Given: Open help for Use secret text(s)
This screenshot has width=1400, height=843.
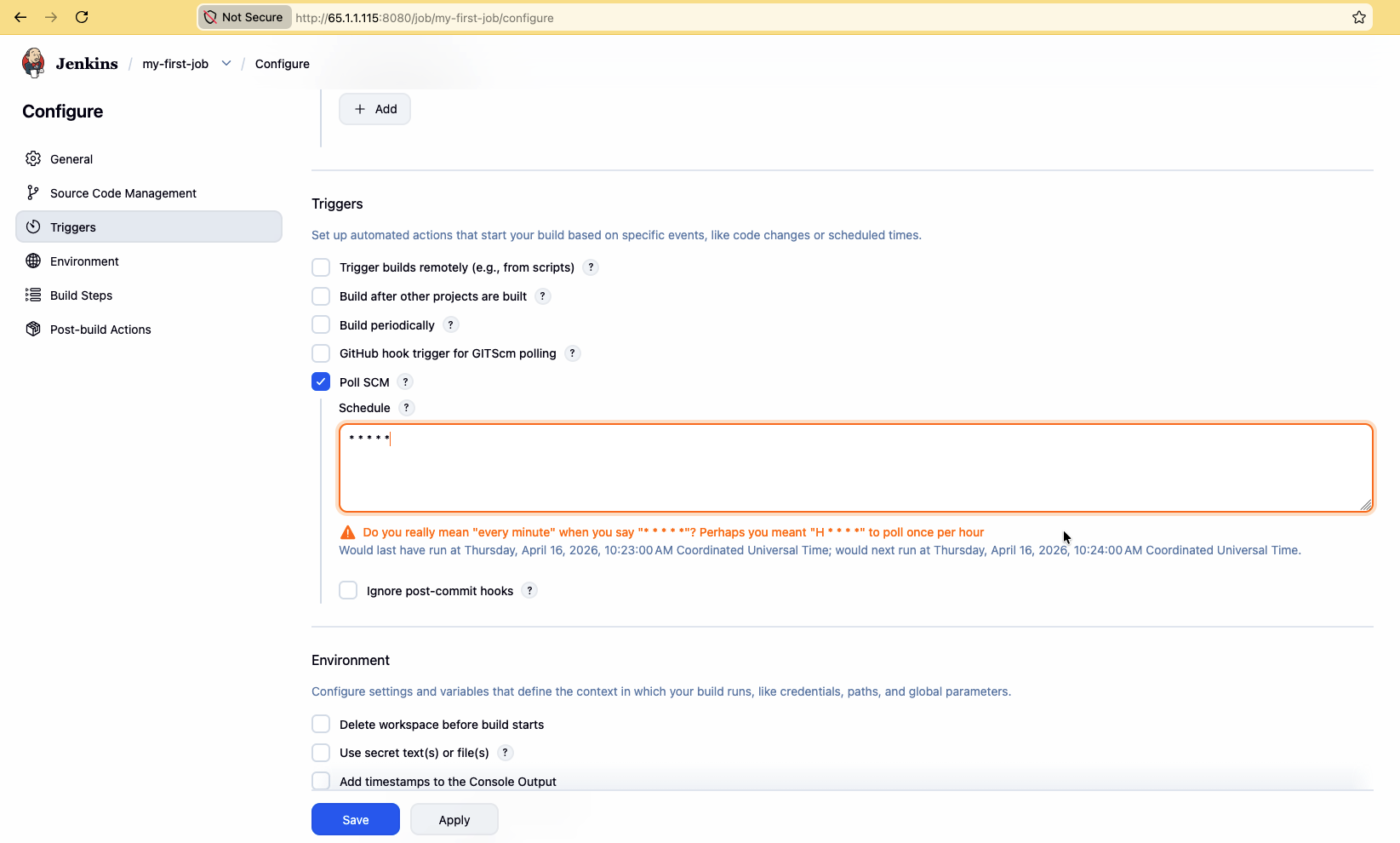Looking at the screenshot, I should (506, 753).
